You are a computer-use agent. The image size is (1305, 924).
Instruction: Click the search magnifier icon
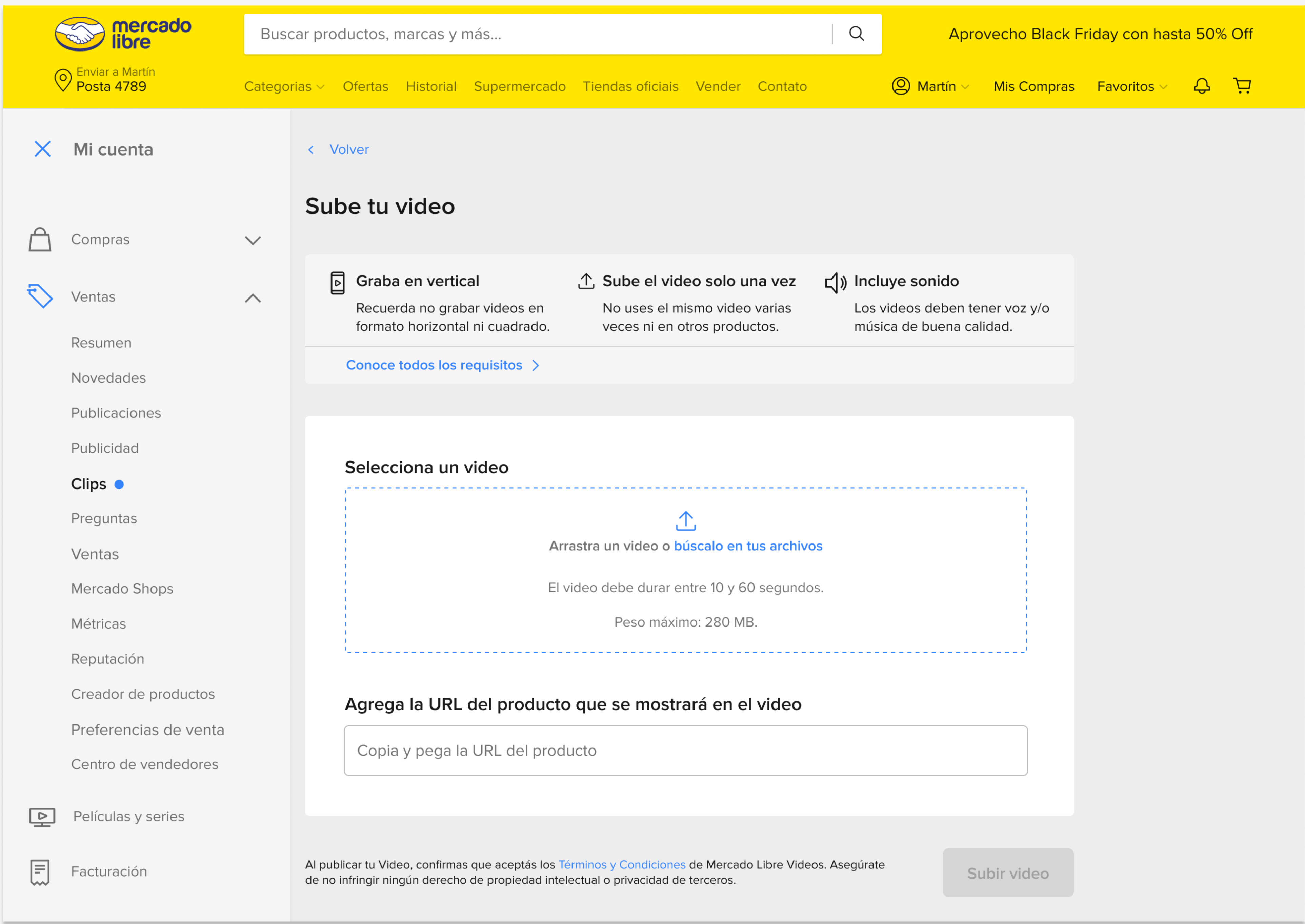(857, 34)
